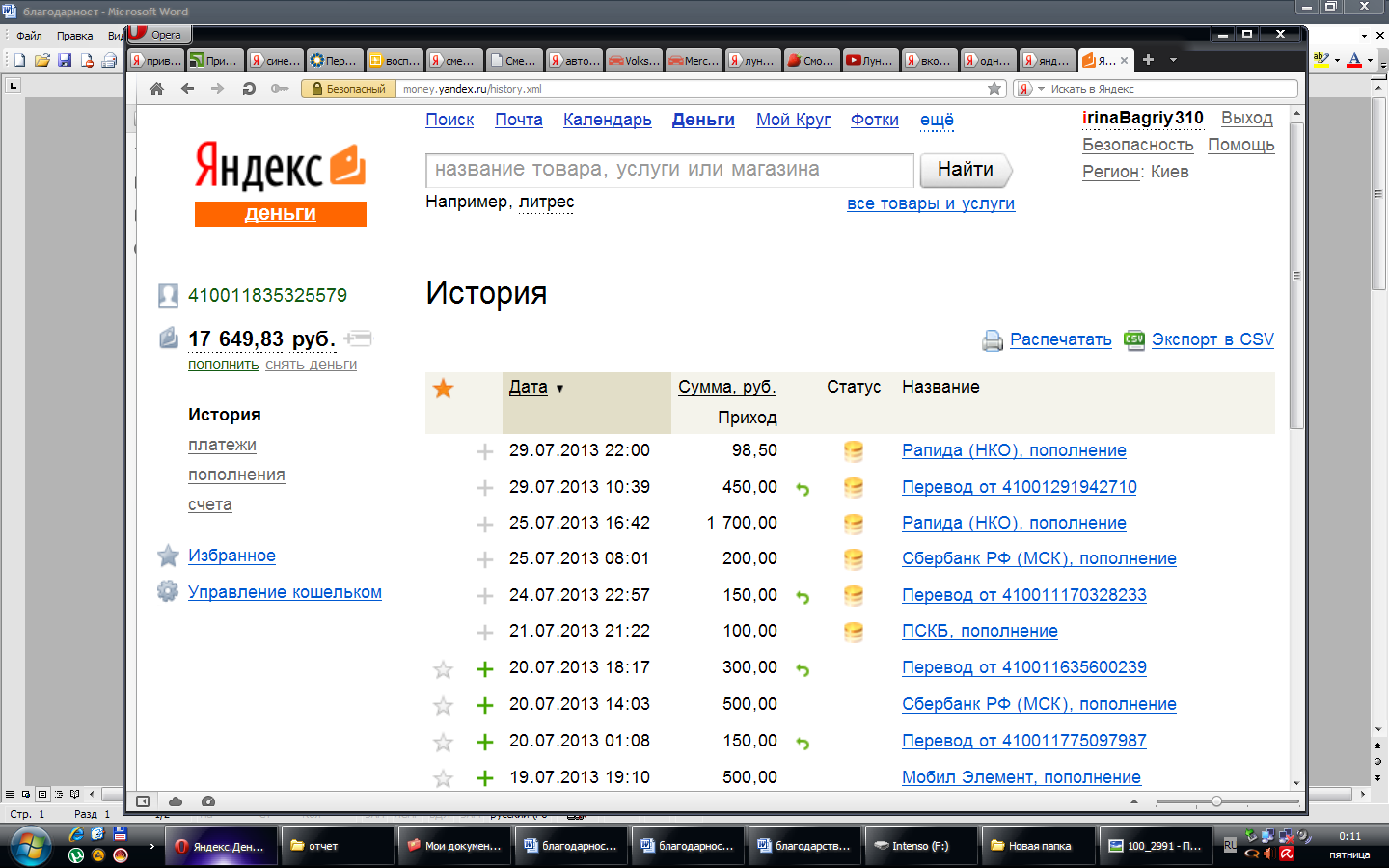This screenshot has width=1389, height=868.
Task: Click Управление кошельком gear icon
Action: (168, 591)
